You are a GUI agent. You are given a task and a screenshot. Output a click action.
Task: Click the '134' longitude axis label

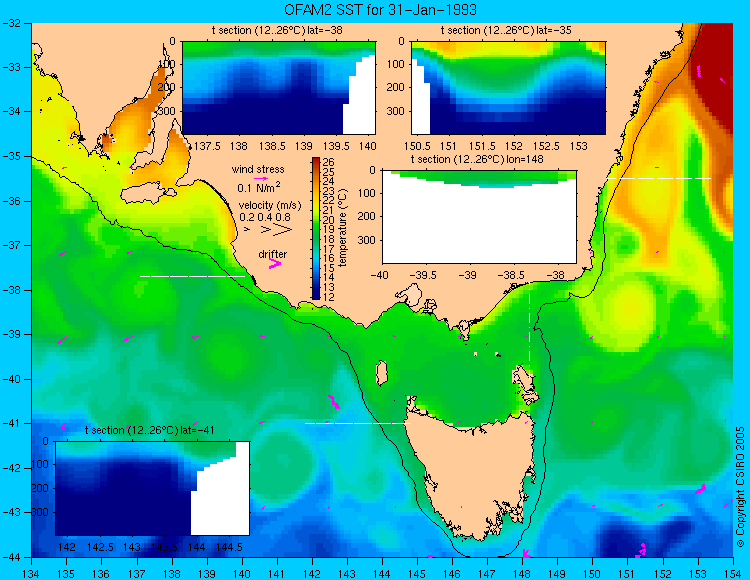coord(31,574)
